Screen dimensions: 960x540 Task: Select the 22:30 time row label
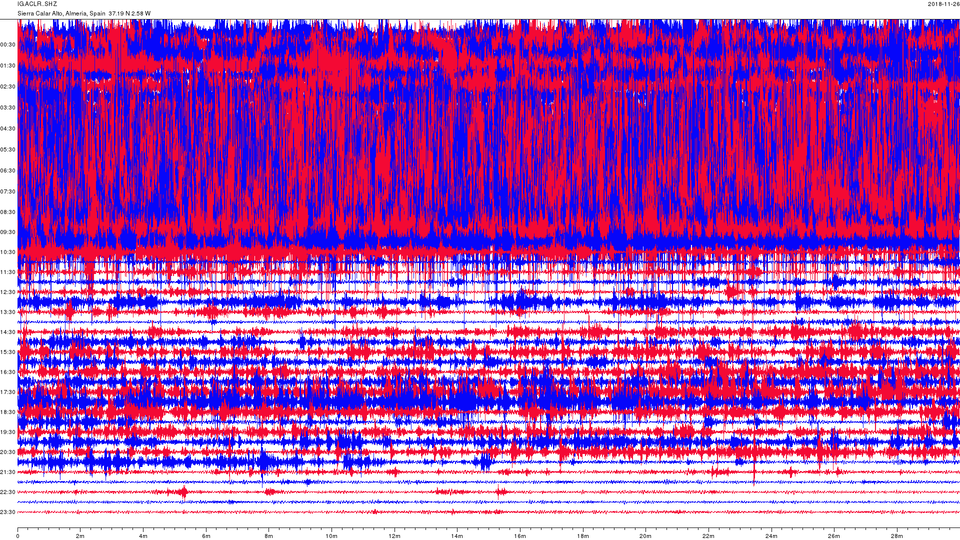[x=8, y=492]
